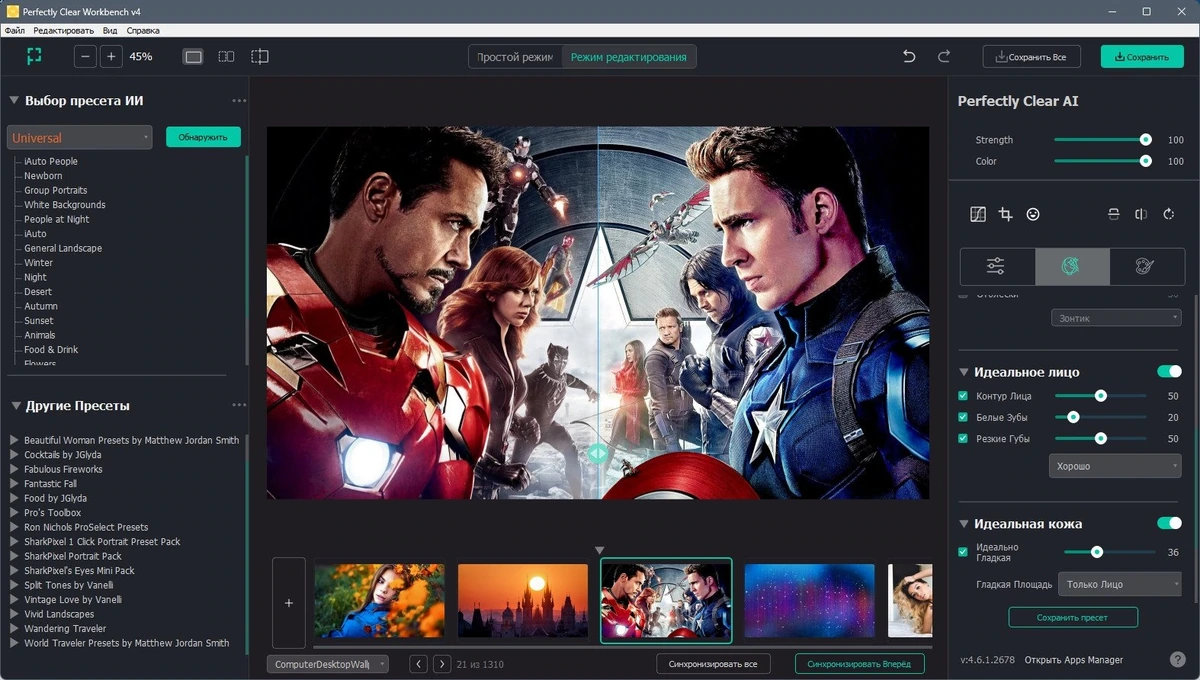The height and width of the screenshot is (680, 1200).
Task: Click the Perfectly Clear logo icon
Action: [x=35, y=57]
